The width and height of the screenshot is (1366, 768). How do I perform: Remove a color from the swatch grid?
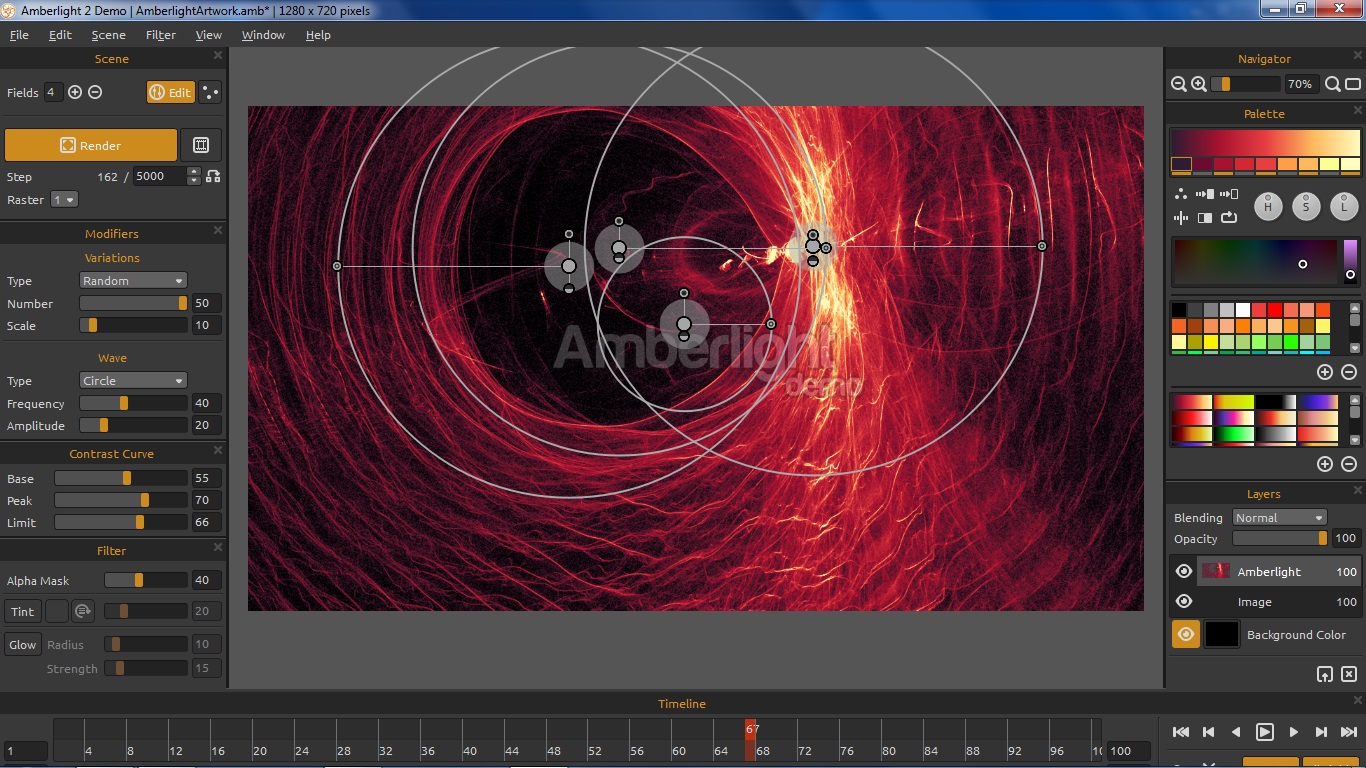tap(1348, 372)
